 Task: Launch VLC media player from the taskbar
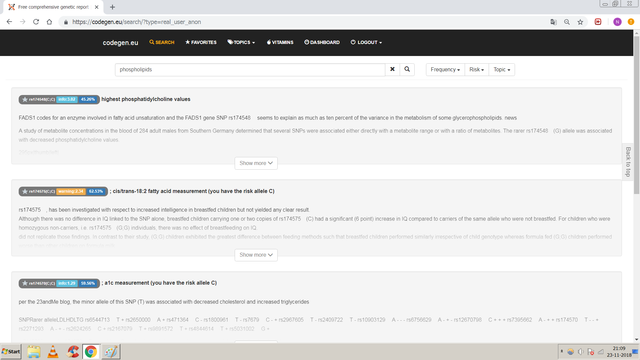pyautogui.click(x=53, y=351)
